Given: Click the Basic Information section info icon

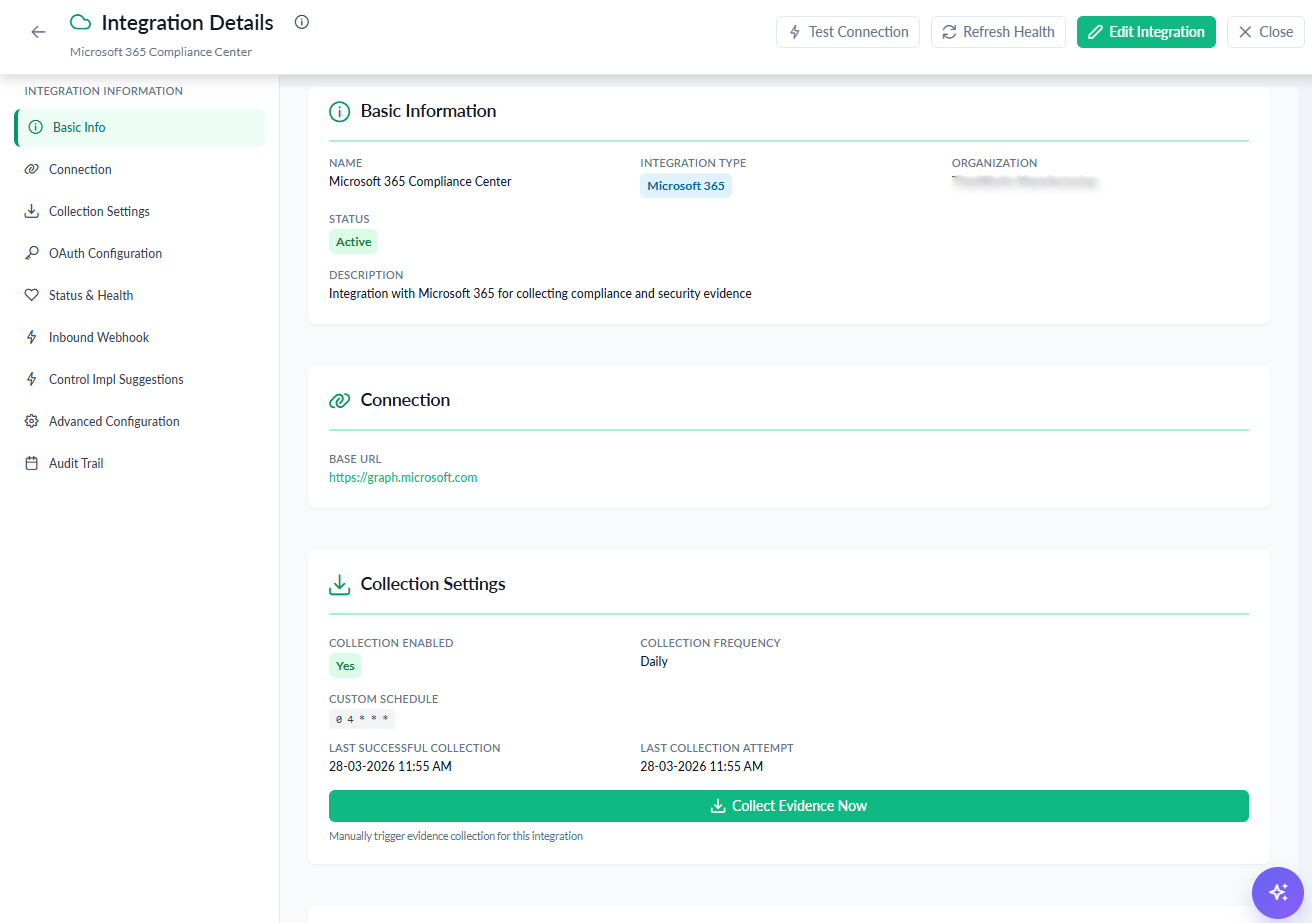Looking at the screenshot, I should [x=340, y=111].
